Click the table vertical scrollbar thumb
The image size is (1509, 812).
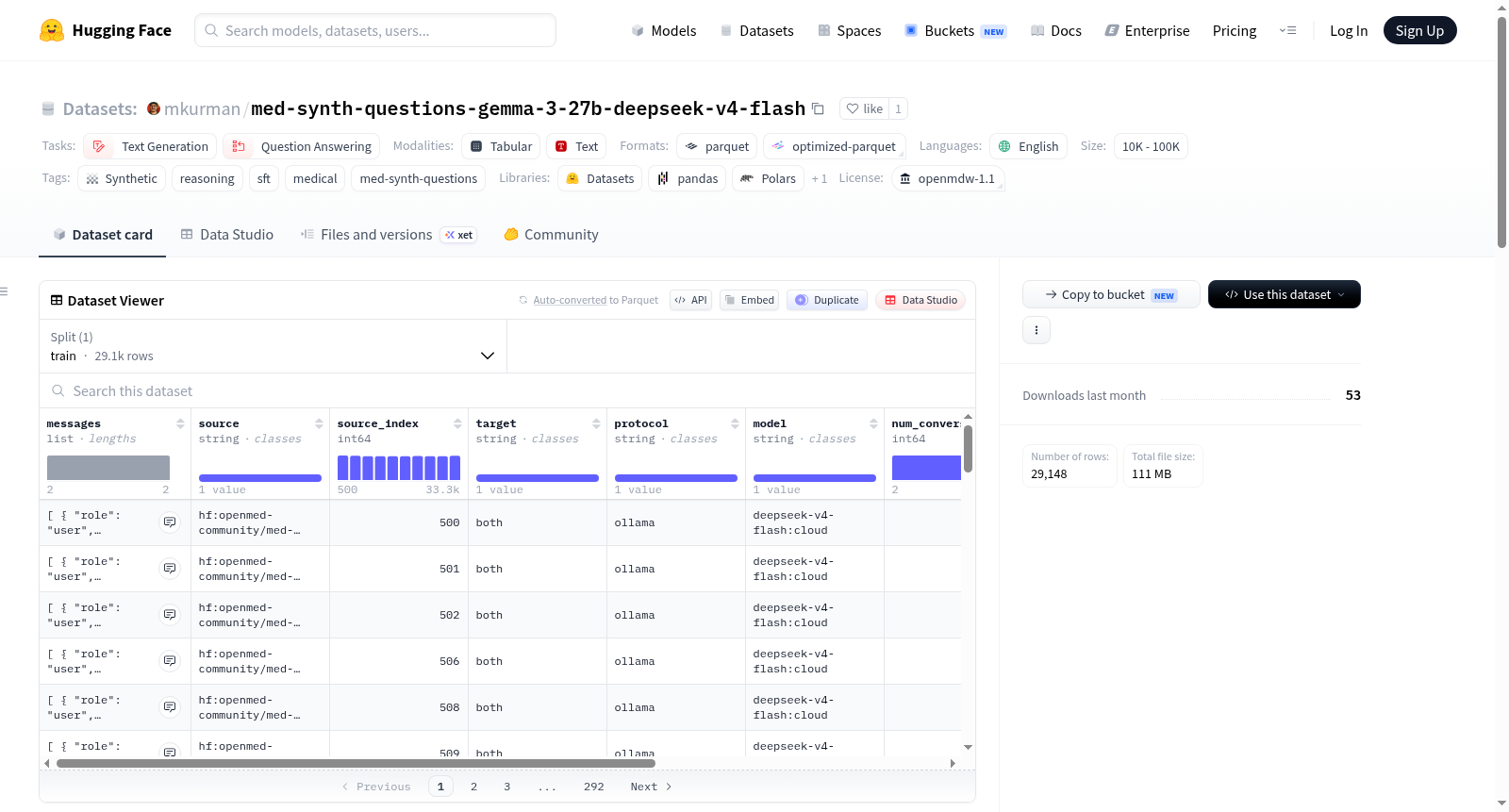pyautogui.click(x=968, y=449)
